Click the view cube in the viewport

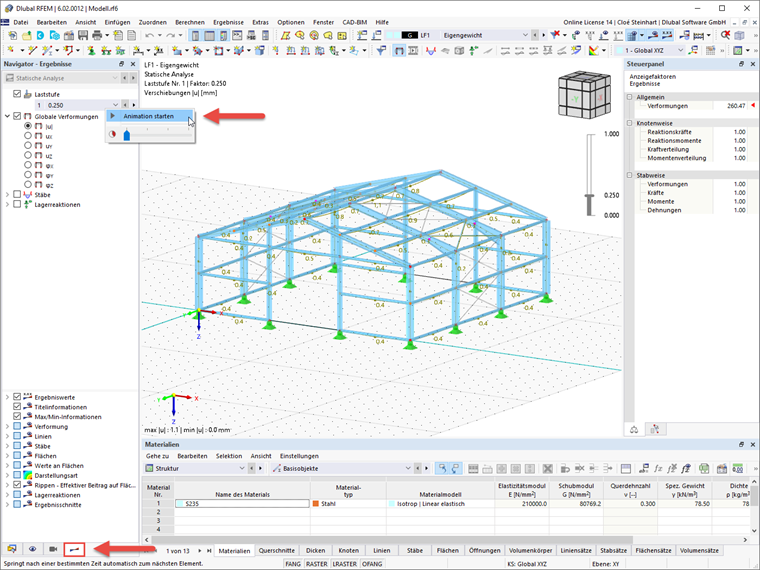[583, 95]
